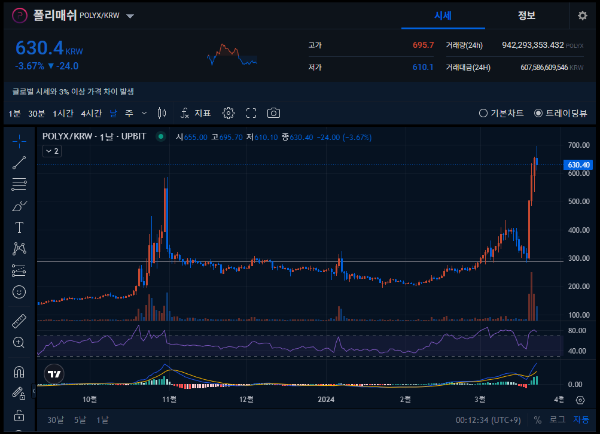Image resolution: width=600 pixels, height=434 pixels.
Task: Select the 30분 timeframe
Action: point(37,113)
